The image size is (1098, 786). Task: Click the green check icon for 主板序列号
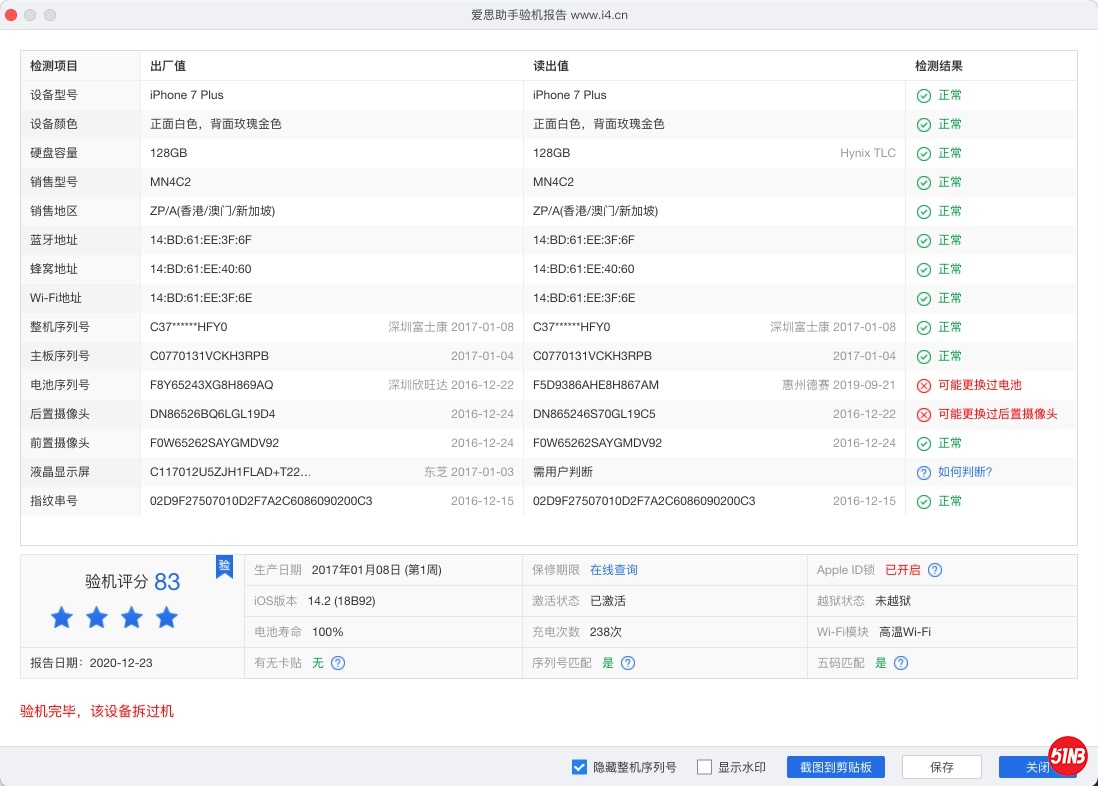[x=924, y=357]
